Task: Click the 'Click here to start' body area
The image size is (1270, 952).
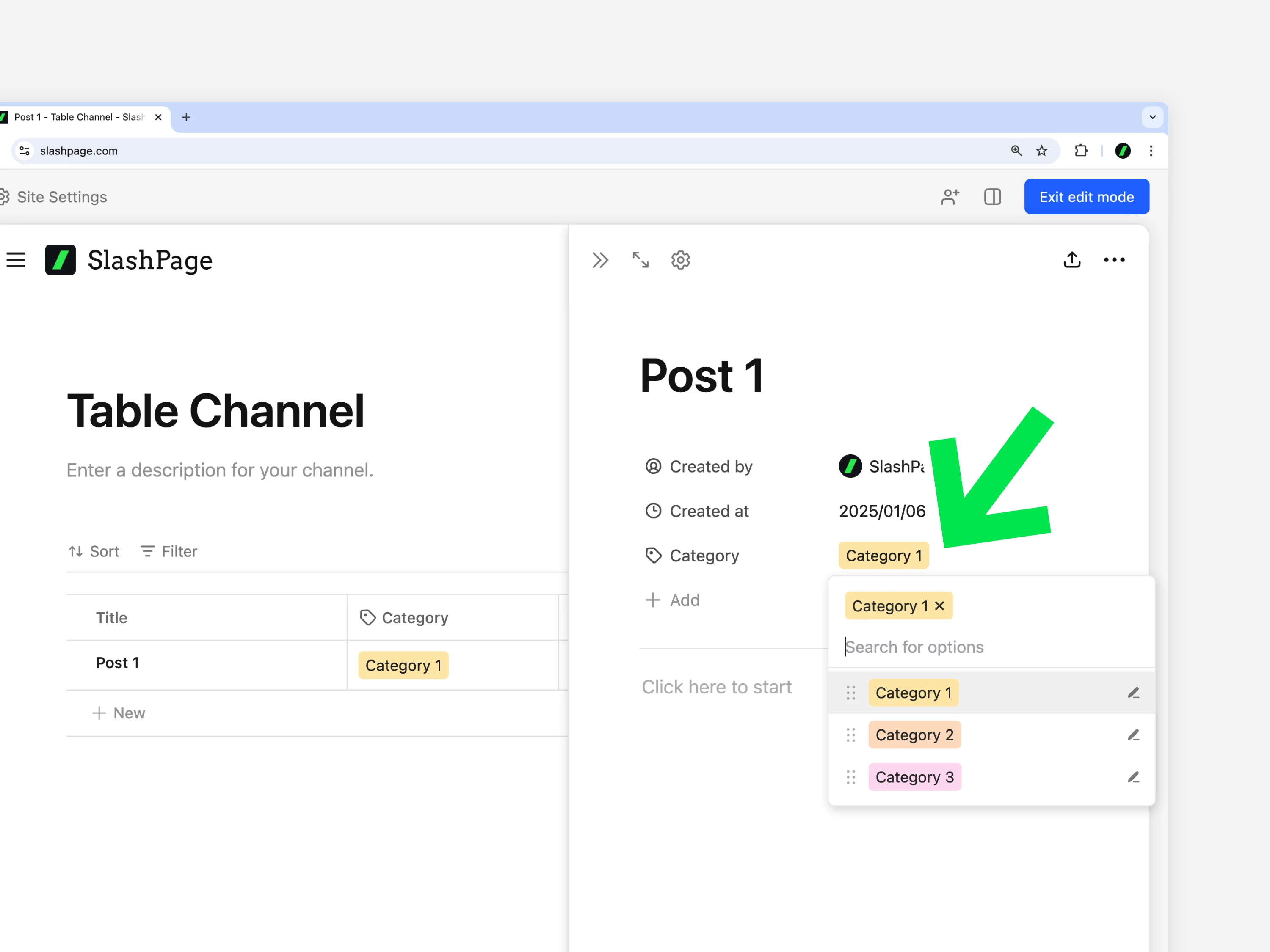Action: pyautogui.click(x=717, y=687)
